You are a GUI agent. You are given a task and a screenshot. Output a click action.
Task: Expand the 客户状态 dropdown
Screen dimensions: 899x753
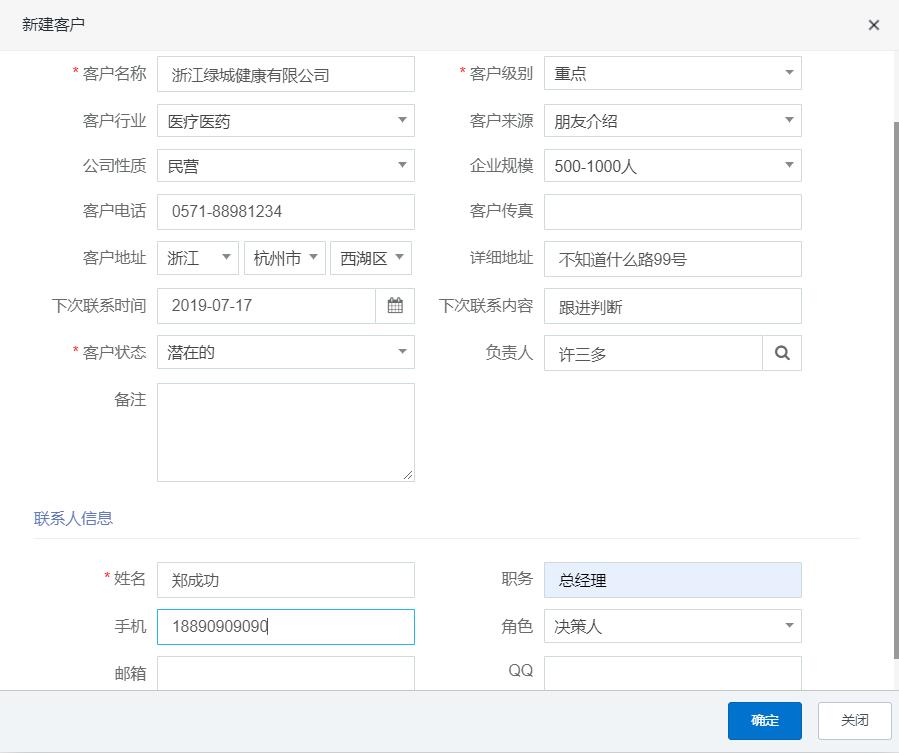click(285, 352)
